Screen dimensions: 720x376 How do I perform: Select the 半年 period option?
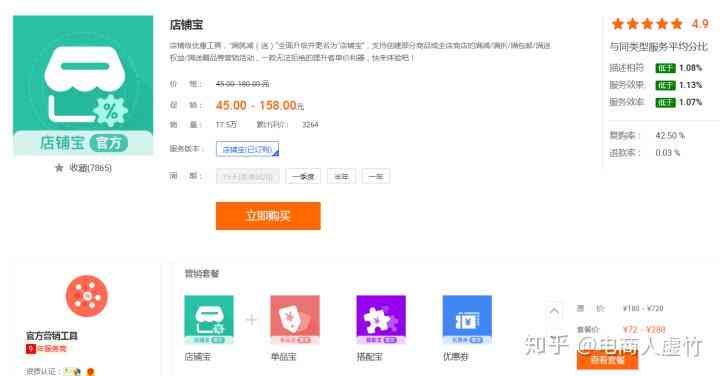[341, 176]
